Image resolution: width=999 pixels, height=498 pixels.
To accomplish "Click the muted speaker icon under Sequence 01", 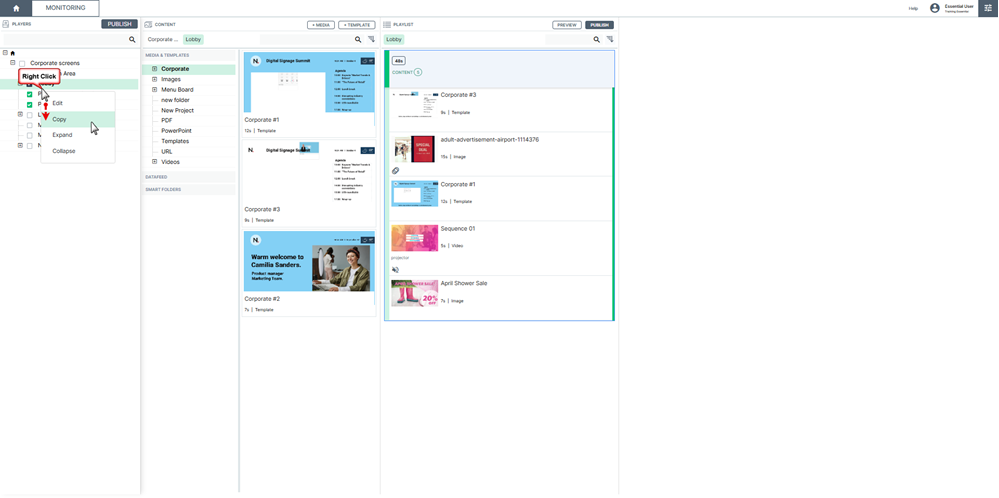I will click(396, 269).
